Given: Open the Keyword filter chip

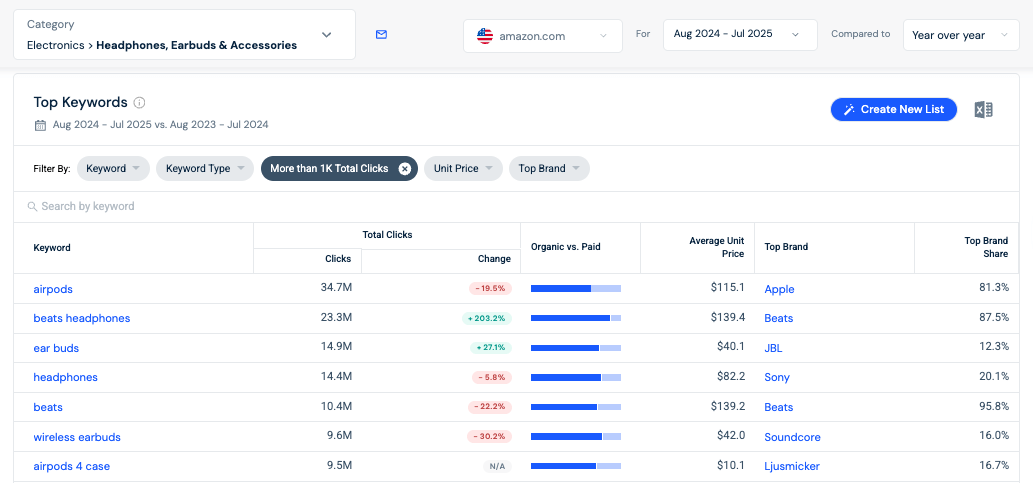Looking at the screenshot, I should click(113, 169).
